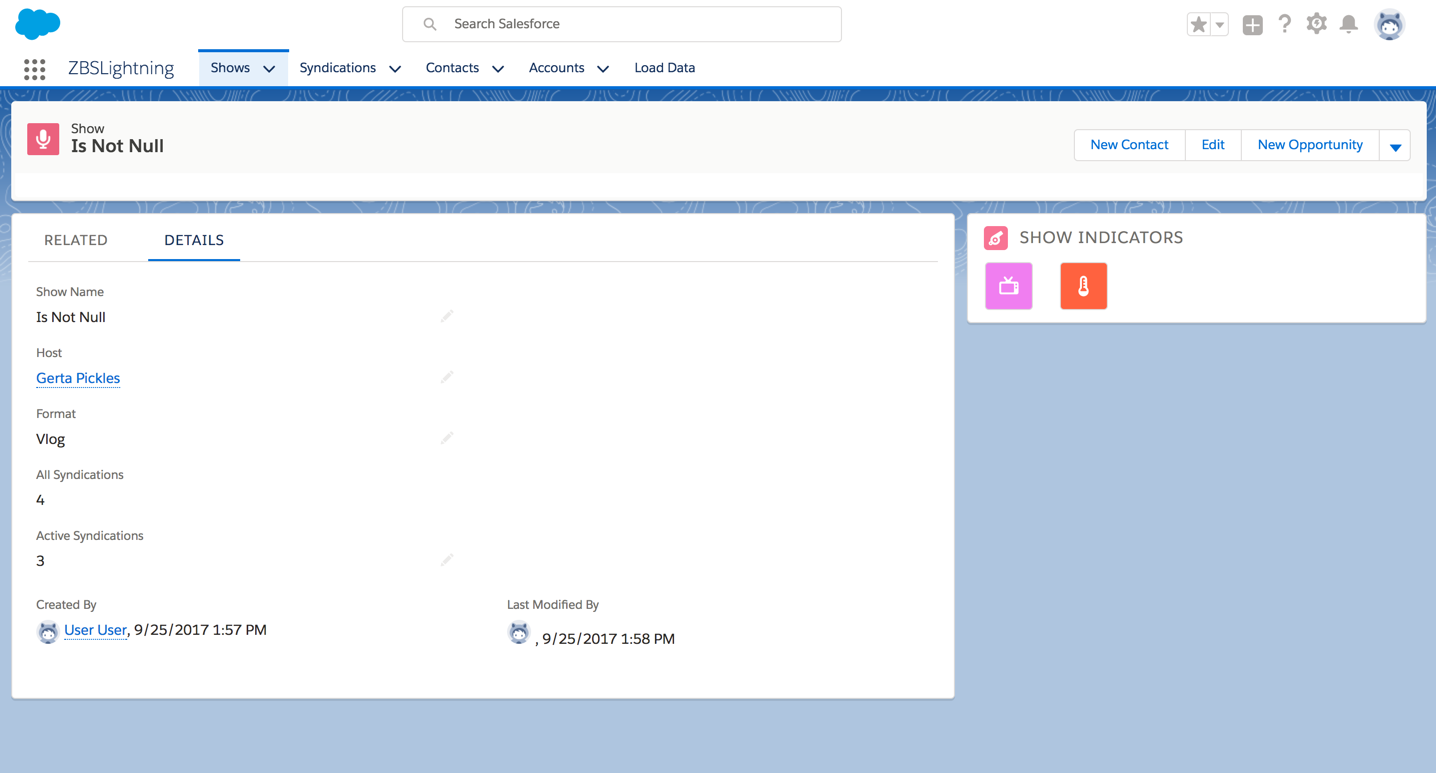1436x773 pixels.
Task: Click the Favorites star icon
Action: pos(1198,25)
